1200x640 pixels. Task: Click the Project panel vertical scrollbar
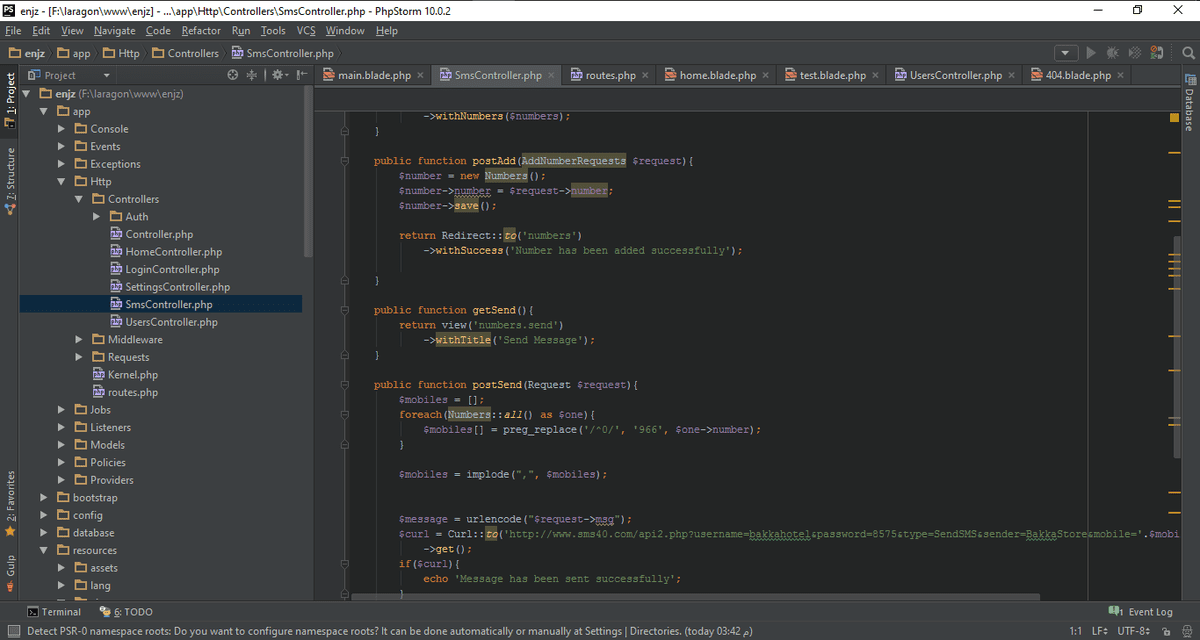tap(308, 170)
